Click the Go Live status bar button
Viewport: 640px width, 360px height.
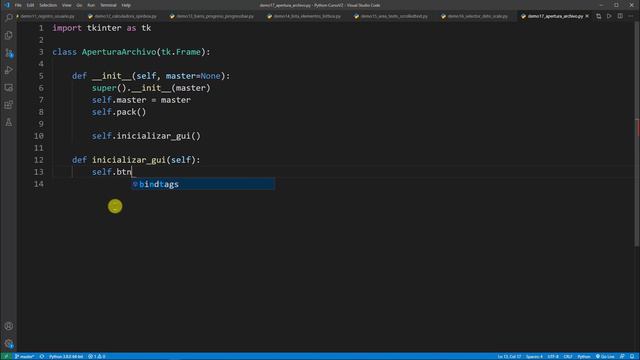[605, 356]
